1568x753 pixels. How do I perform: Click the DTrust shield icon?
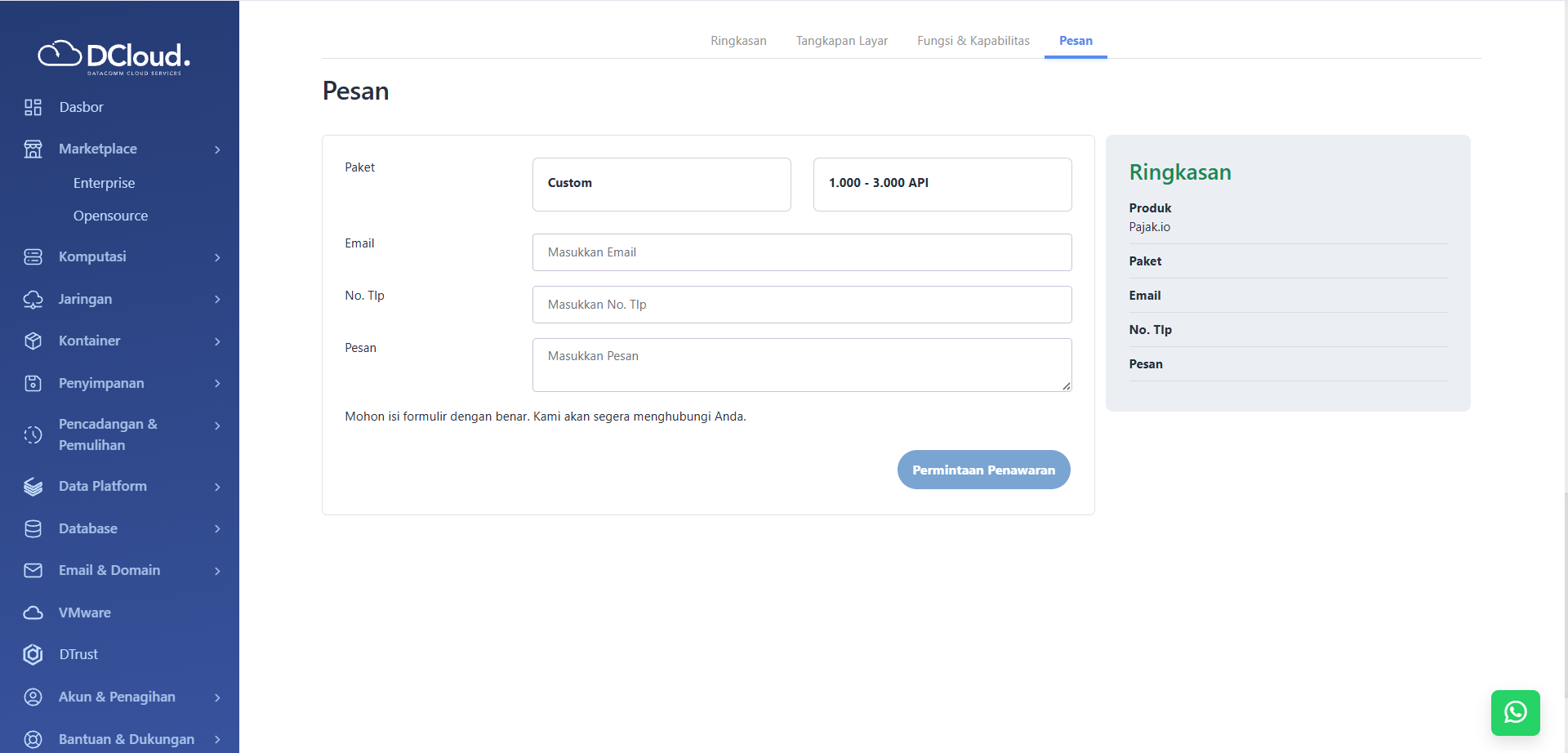pos(33,654)
